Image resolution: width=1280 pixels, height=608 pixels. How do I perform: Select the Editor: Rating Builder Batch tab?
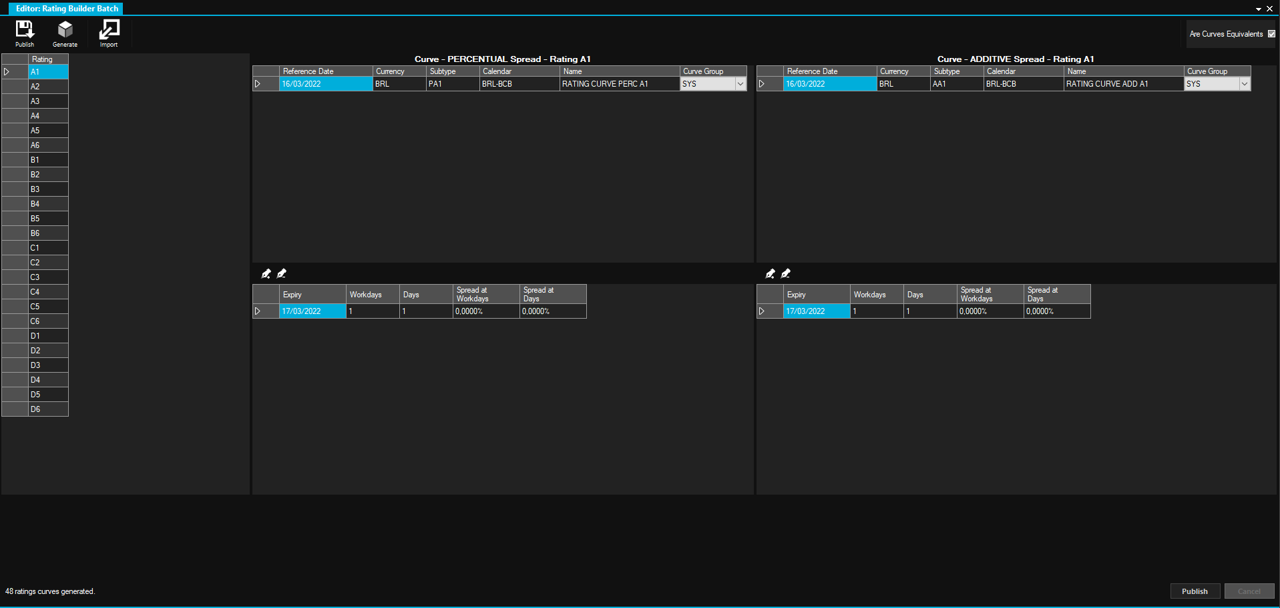tap(67, 8)
